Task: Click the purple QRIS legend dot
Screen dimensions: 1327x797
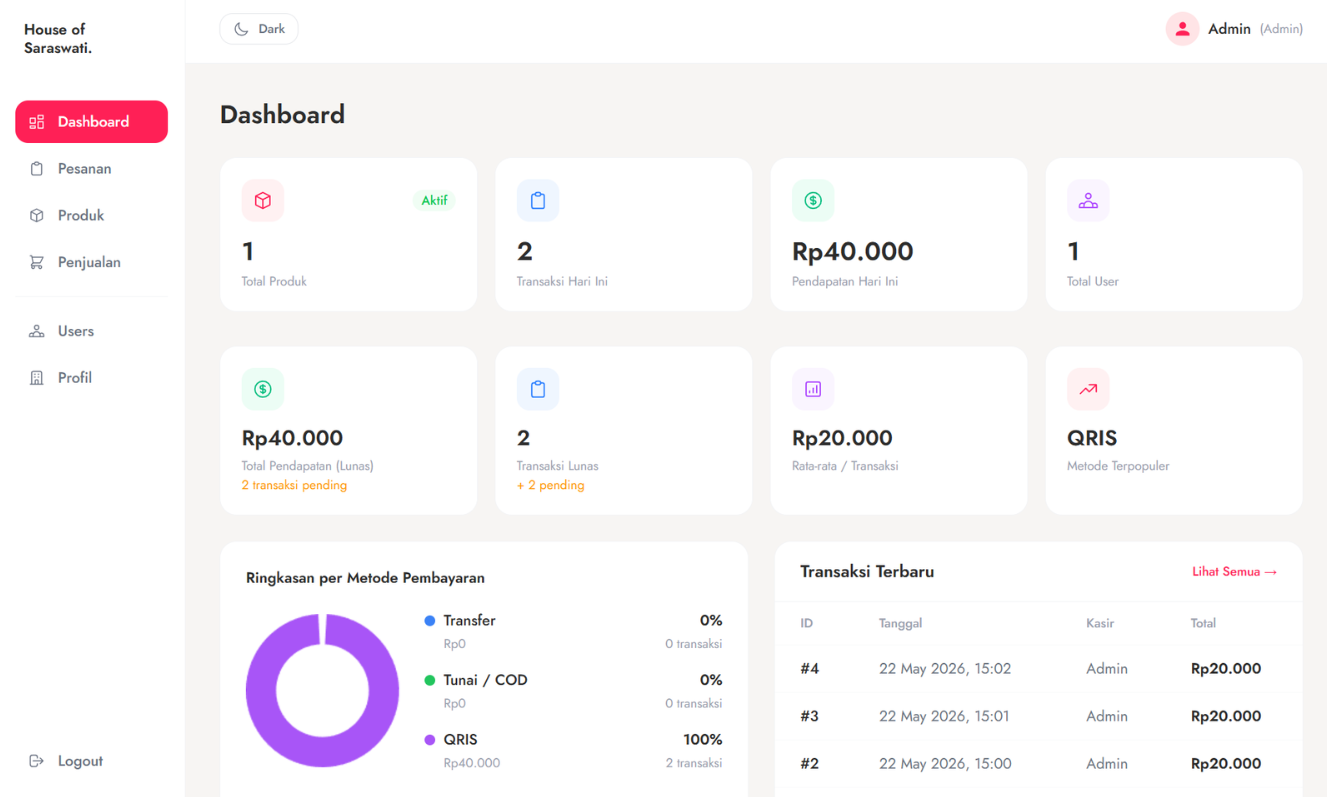Action: click(x=430, y=740)
